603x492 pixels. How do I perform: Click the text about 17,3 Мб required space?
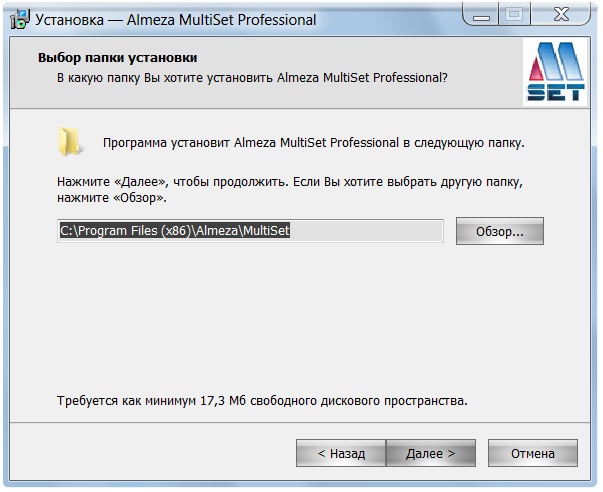[262, 401]
